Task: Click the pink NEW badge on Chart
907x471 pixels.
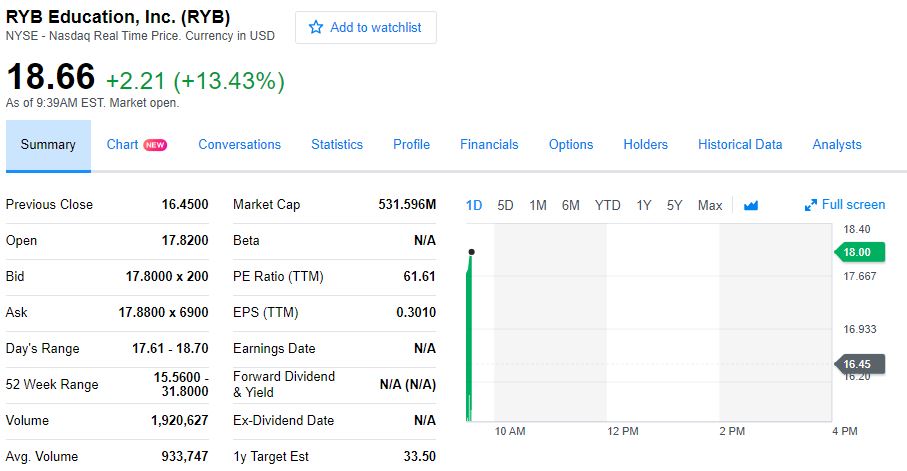Action: coord(155,145)
